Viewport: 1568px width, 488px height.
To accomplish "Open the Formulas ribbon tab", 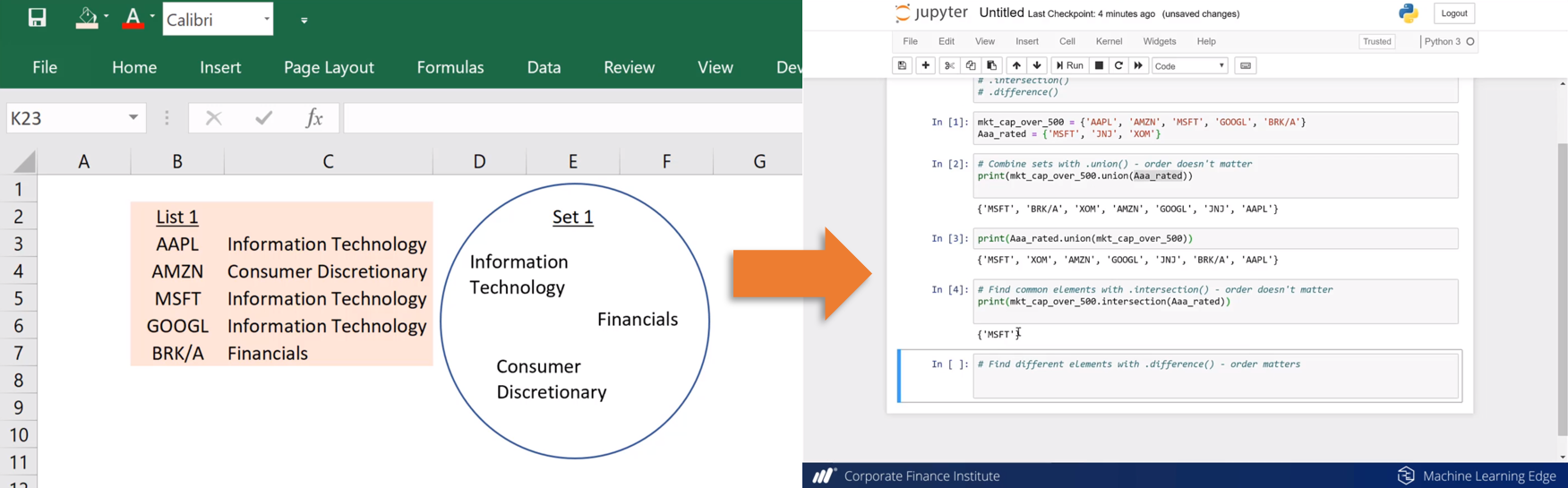I will [x=450, y=67].
